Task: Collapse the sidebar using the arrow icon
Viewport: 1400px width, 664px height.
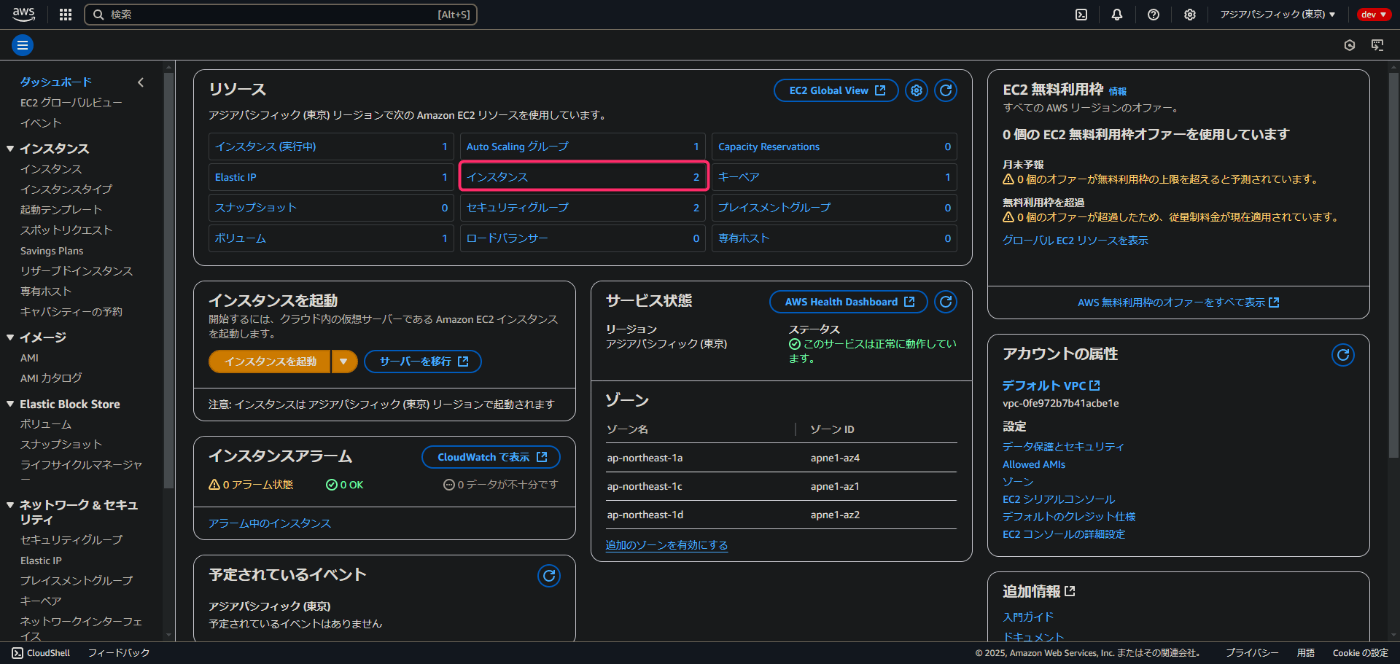Action: [141, 82]
